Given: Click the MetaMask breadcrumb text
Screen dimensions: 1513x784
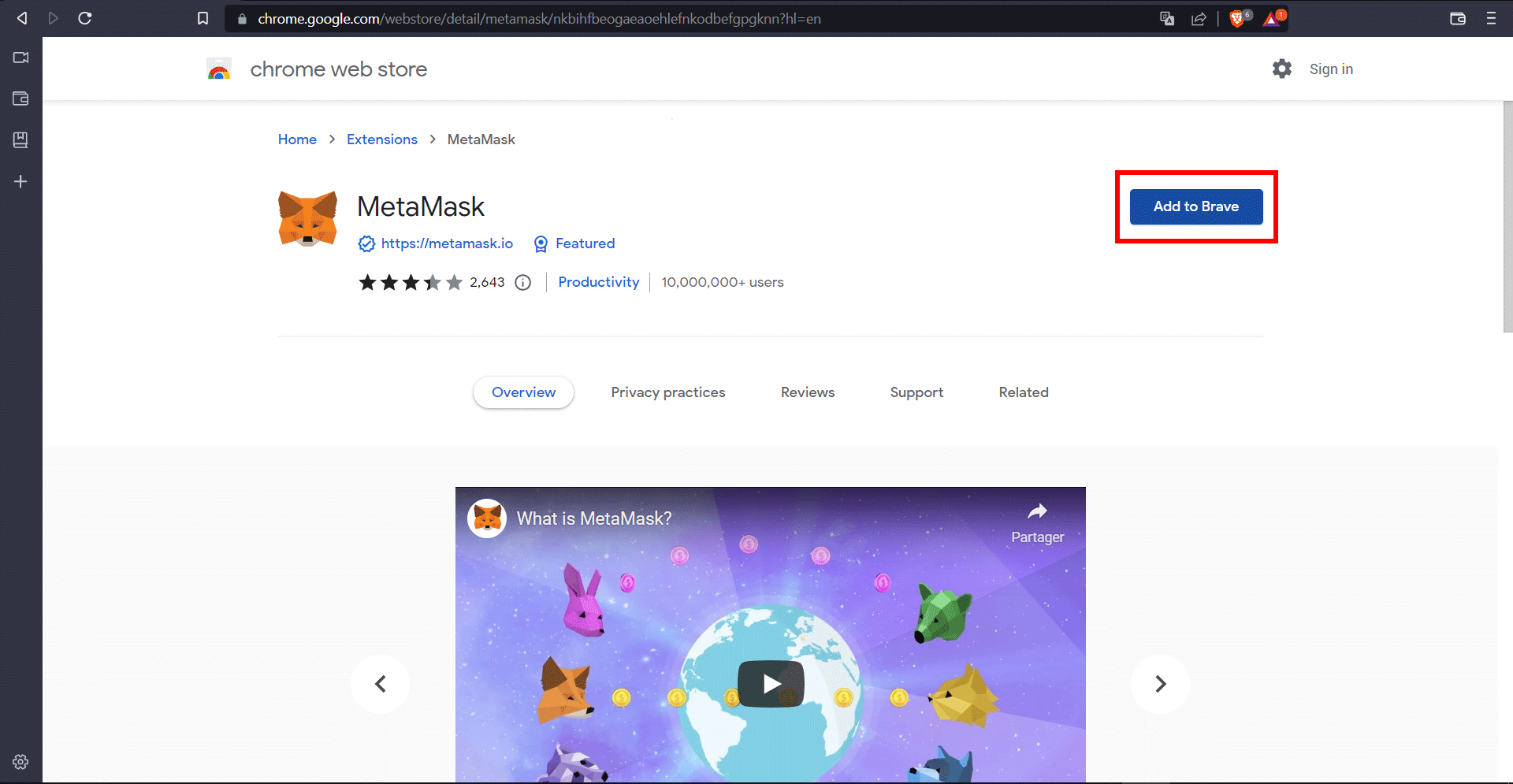Looking at the screenshot, I should pos(481,139).
